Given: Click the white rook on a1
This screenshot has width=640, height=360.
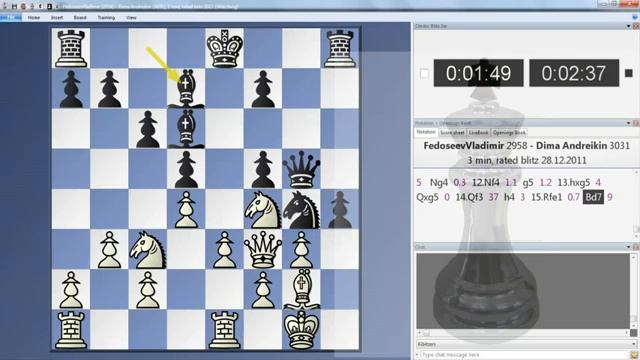Looking at the screenshot, I should [71, 330].
